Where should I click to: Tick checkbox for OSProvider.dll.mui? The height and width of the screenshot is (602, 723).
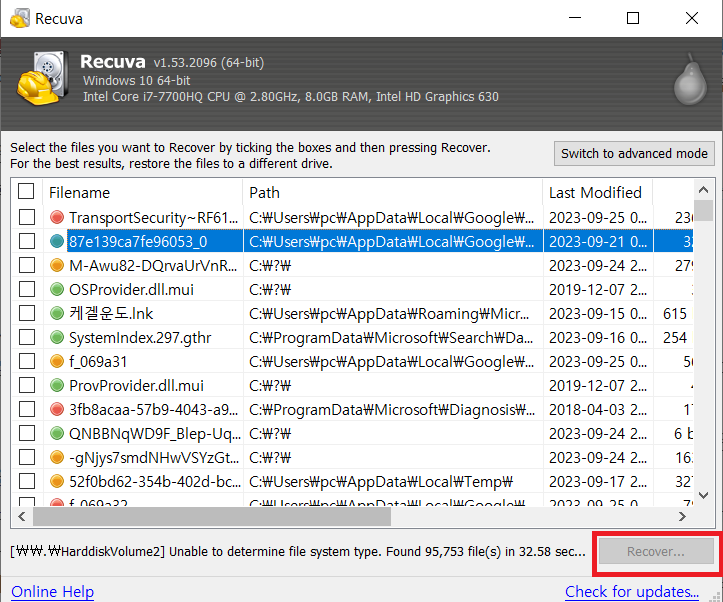[27, 289]
